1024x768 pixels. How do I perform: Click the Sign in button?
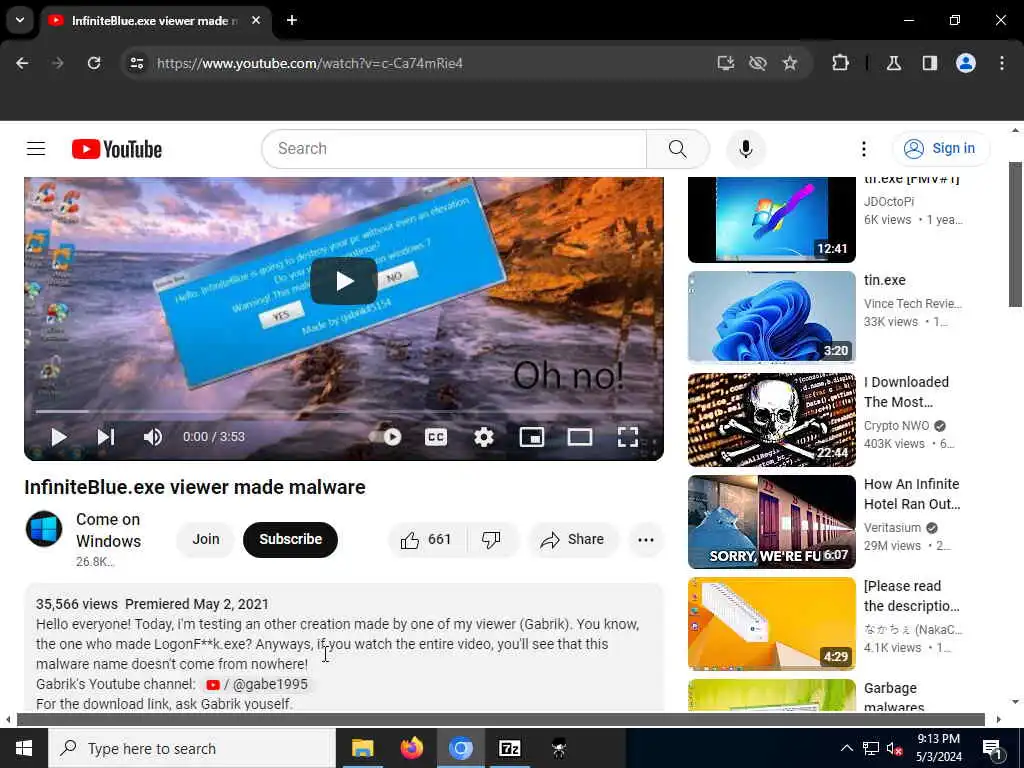(x=940, y=149)
